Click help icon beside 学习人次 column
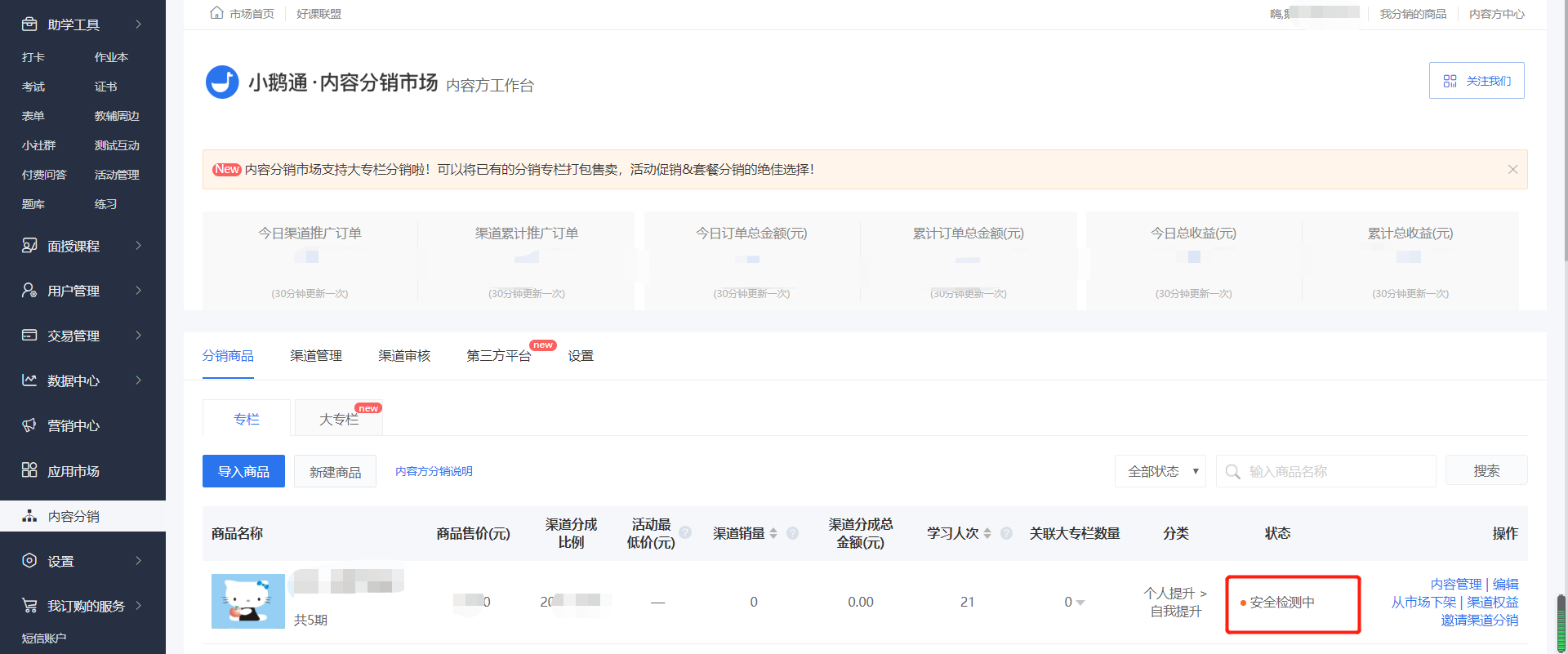The width and height of the screenshot is (1568, 654). 1006,533
